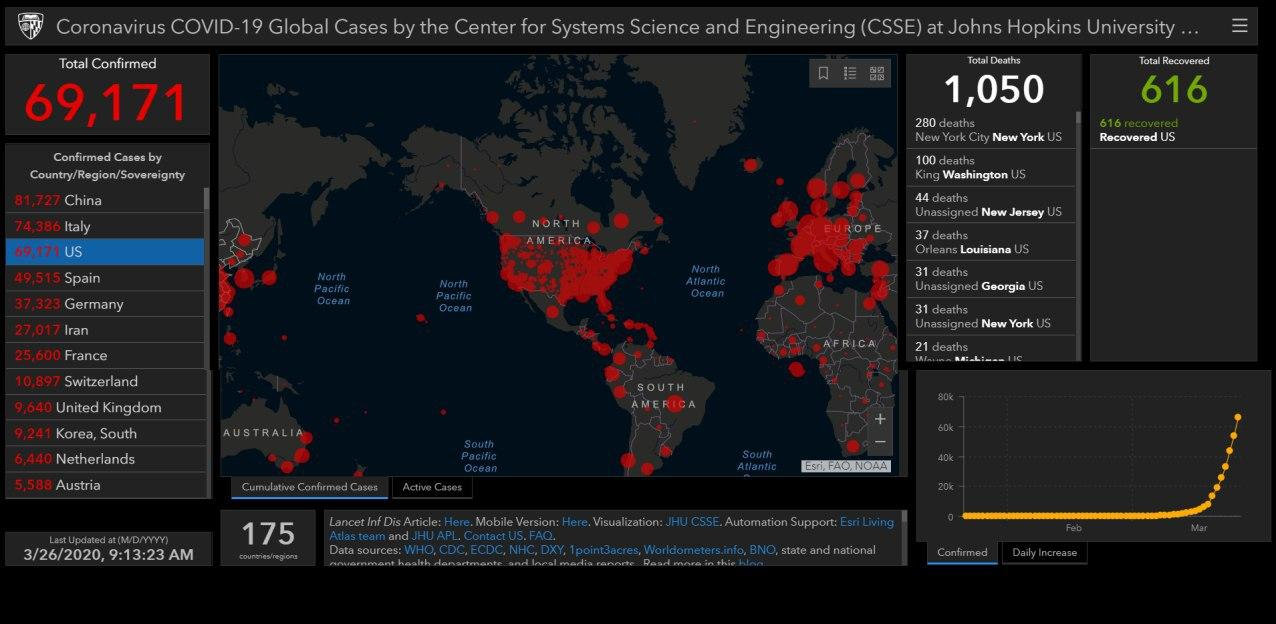This screenshot has height=624, width=1276.
Task: Click the Contact US link
Action: click(493, 536)
